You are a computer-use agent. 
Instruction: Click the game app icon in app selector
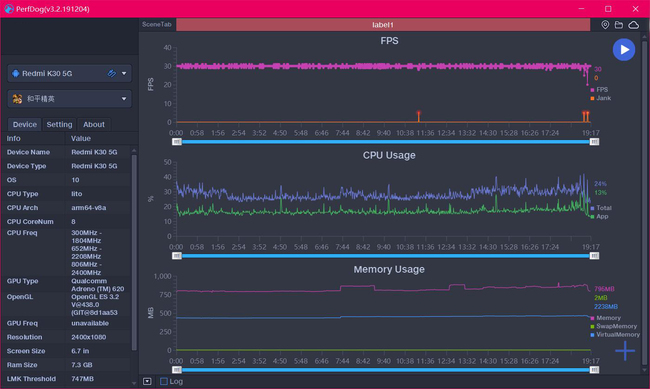pos(17,99)
